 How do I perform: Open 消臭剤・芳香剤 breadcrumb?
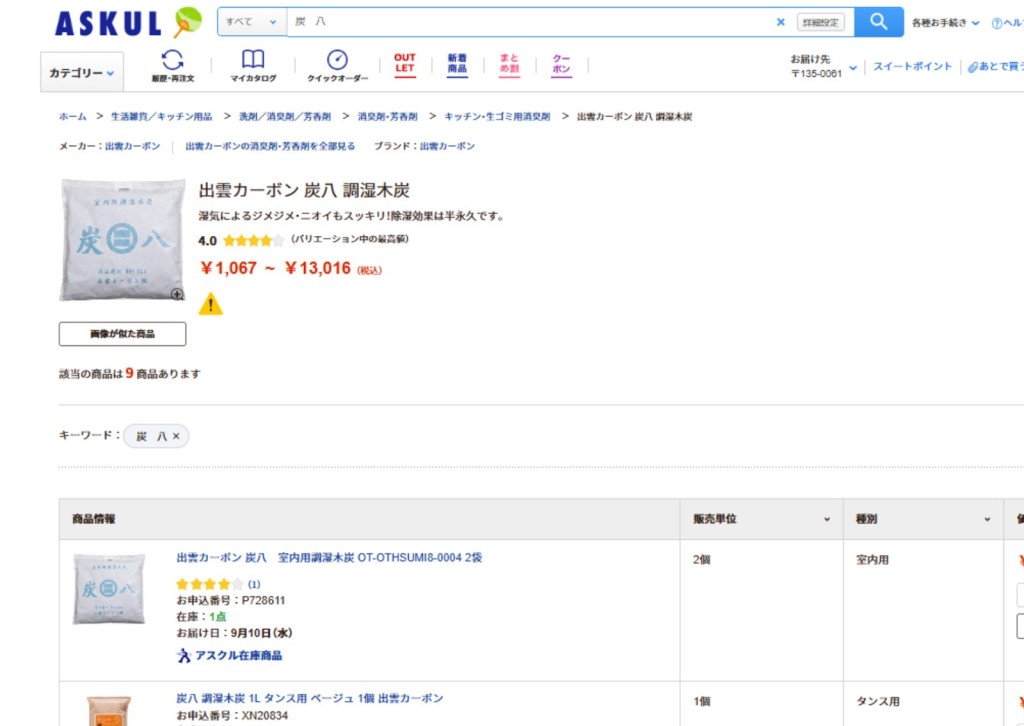(x=387, y=116)
